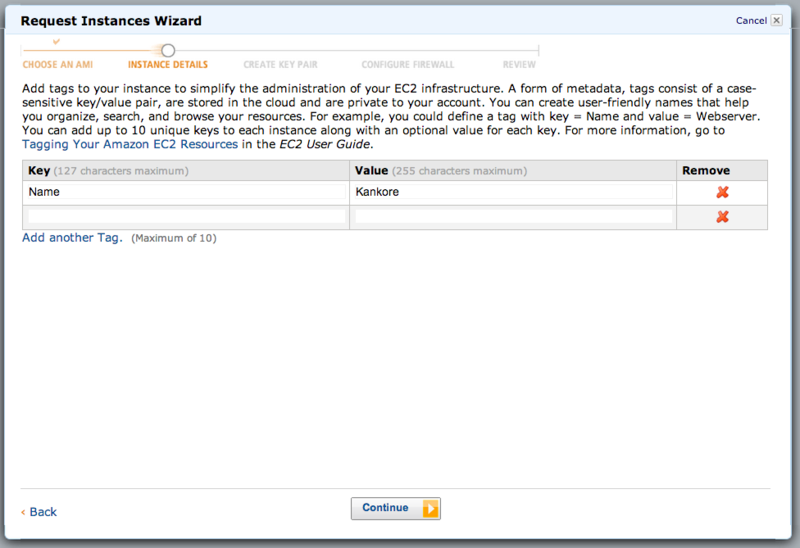Click the Value field containing Kankore
The height and width of the screenshot is (548, 800).
[513, 192]
